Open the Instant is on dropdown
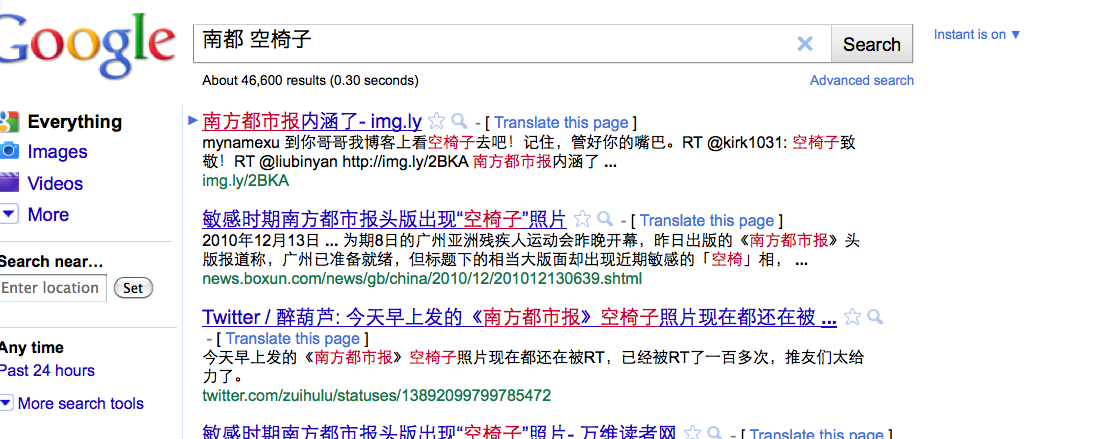This screenshot has width=1111, height=439. tap(977, 34)
